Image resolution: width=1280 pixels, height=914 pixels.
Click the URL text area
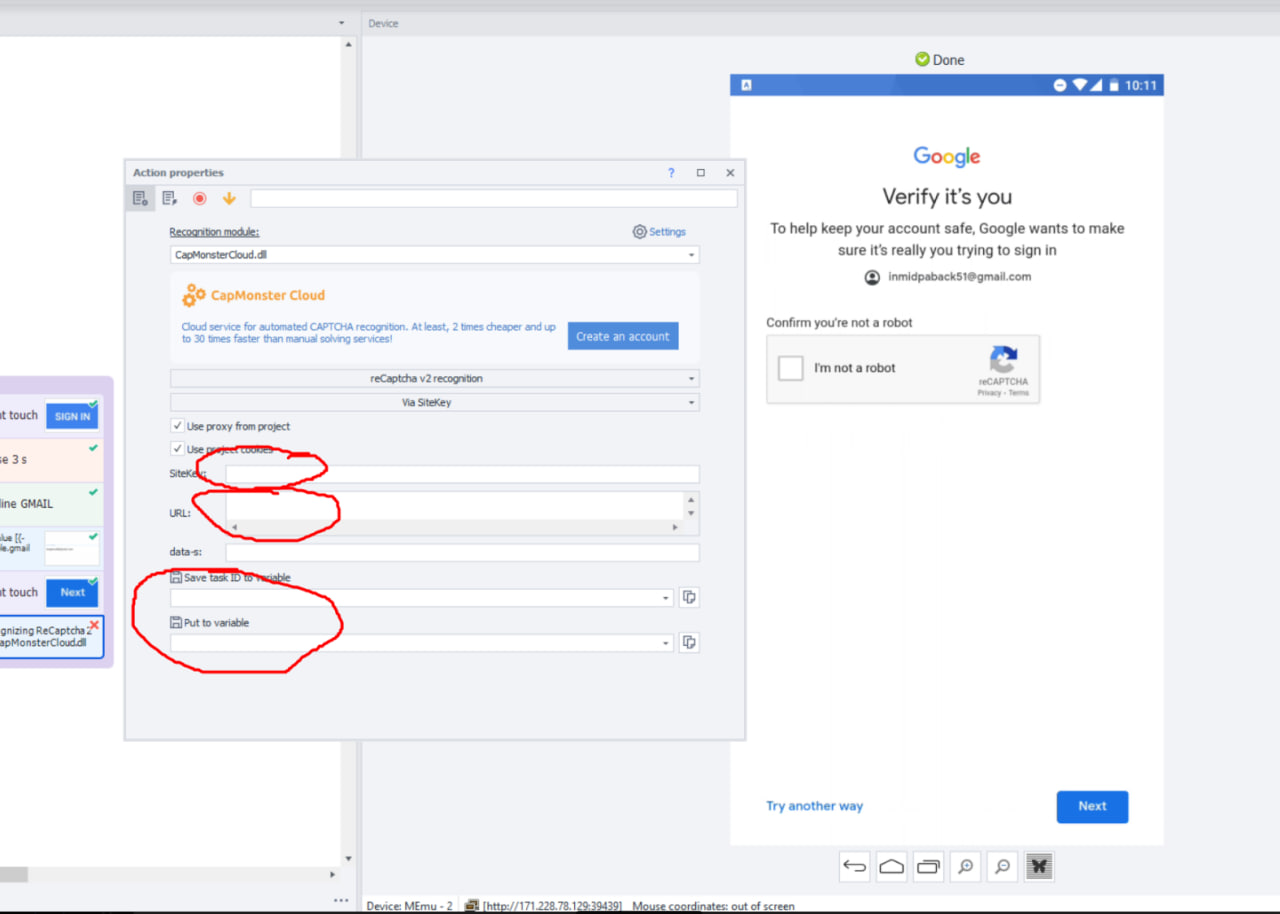tap(455, 505)
